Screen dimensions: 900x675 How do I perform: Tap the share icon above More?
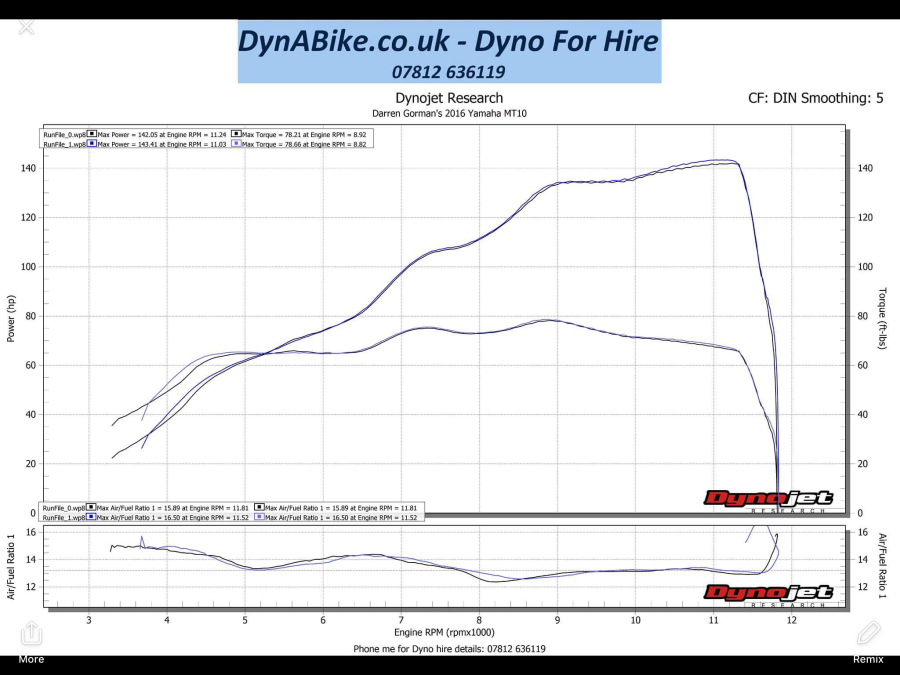pos(32,633)
